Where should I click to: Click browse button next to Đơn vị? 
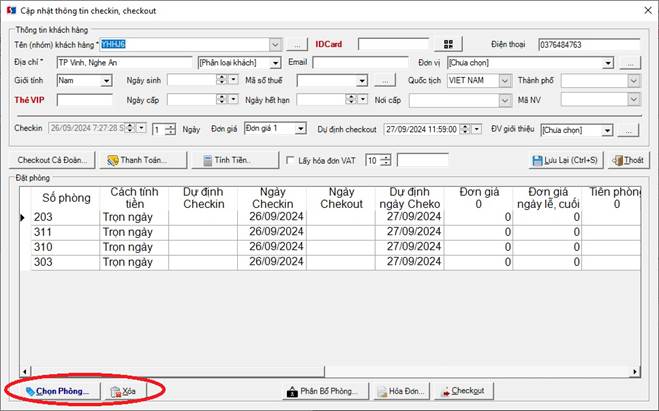(630, 63)
